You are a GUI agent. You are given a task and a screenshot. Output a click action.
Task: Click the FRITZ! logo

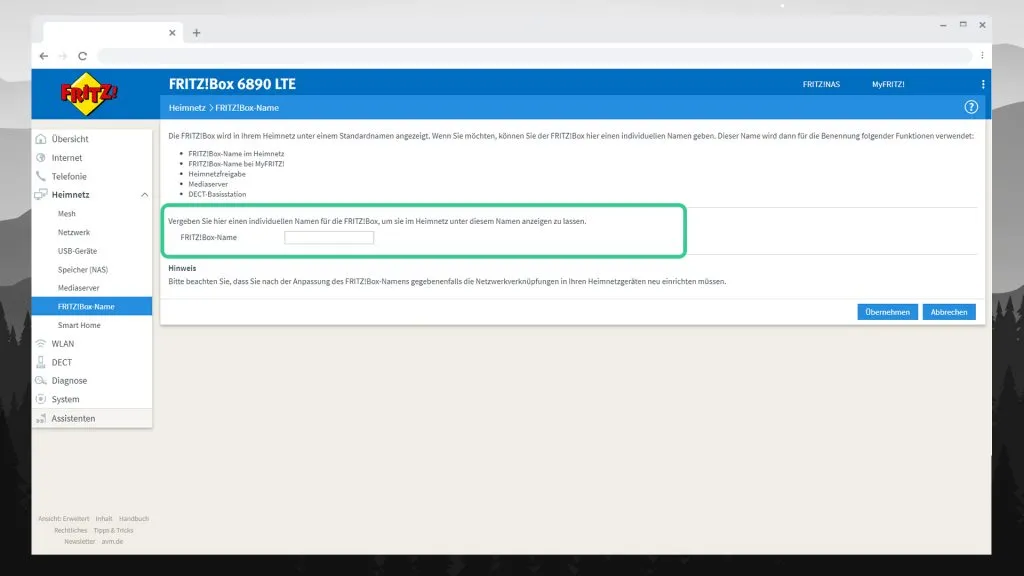tap(89, 95)
